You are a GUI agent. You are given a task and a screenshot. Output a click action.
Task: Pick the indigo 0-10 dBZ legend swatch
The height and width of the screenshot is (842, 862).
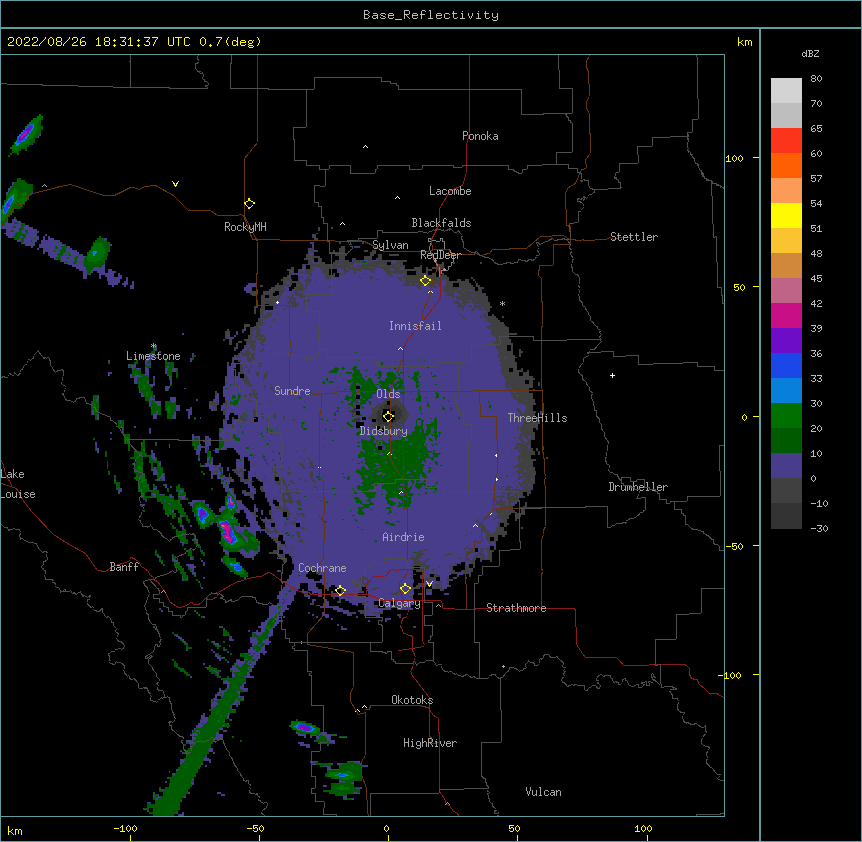(786, 466)
